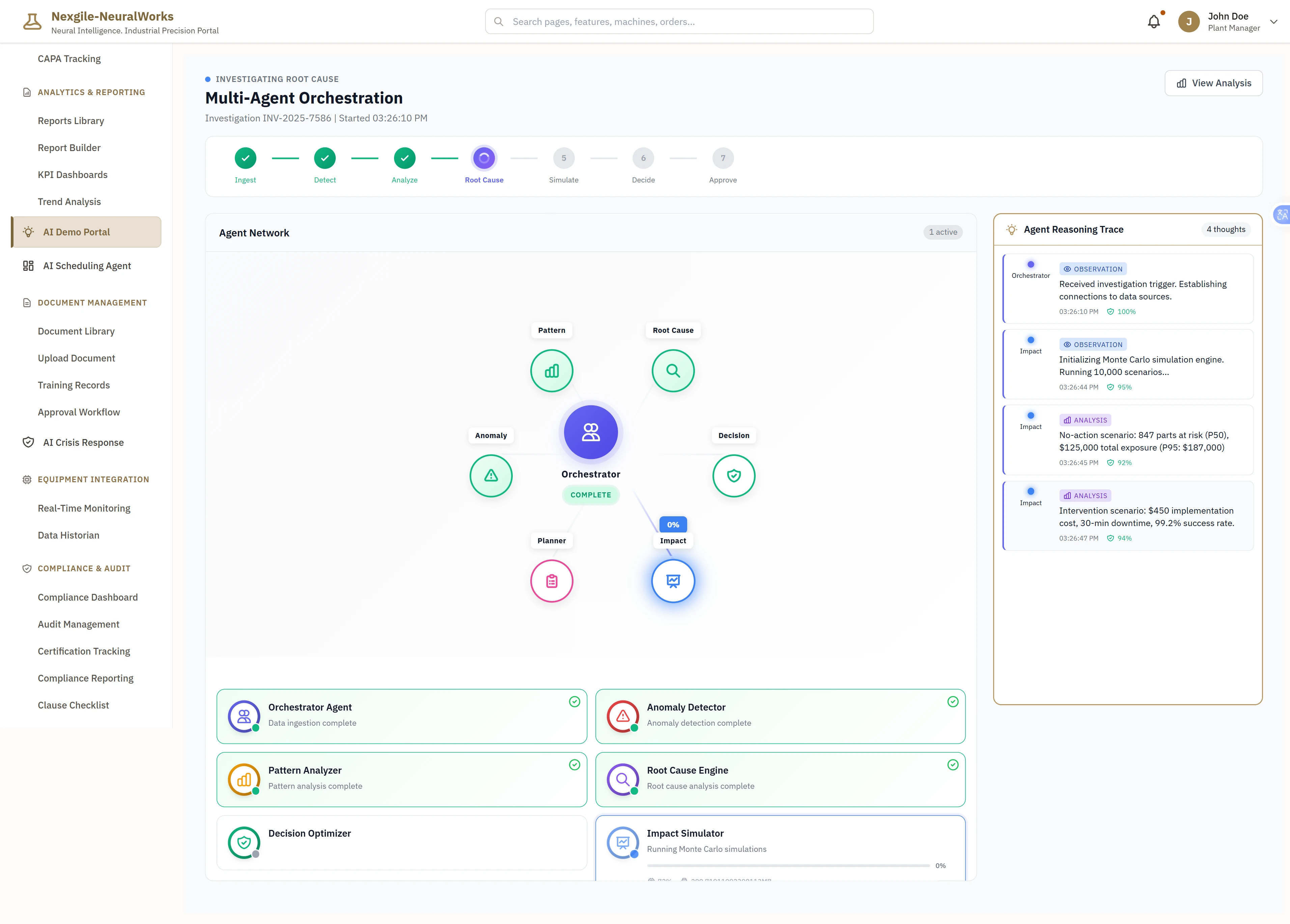Click the Planner clipboard node
Viewport: 1290px width, 924px height.
[x=551, y=581]
